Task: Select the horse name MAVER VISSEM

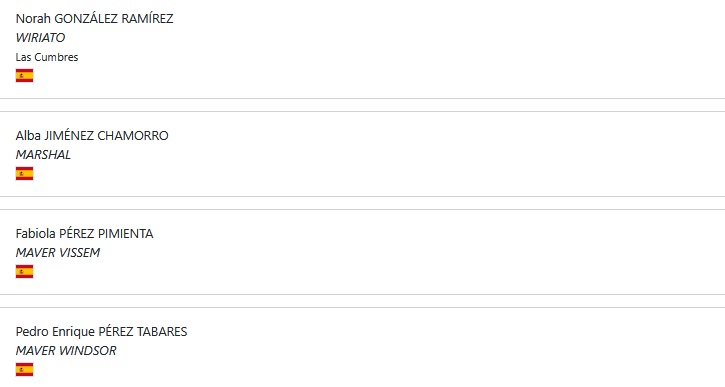Action: [58, 252]
